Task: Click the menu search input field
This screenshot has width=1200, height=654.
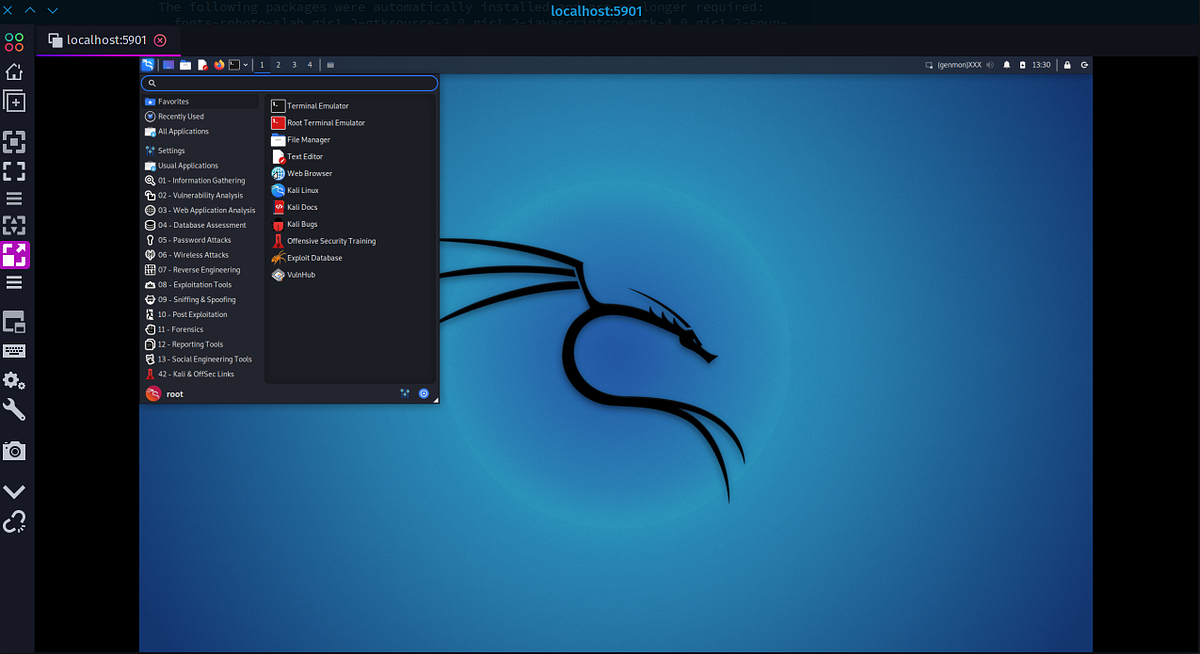Action: pos(290,83)
